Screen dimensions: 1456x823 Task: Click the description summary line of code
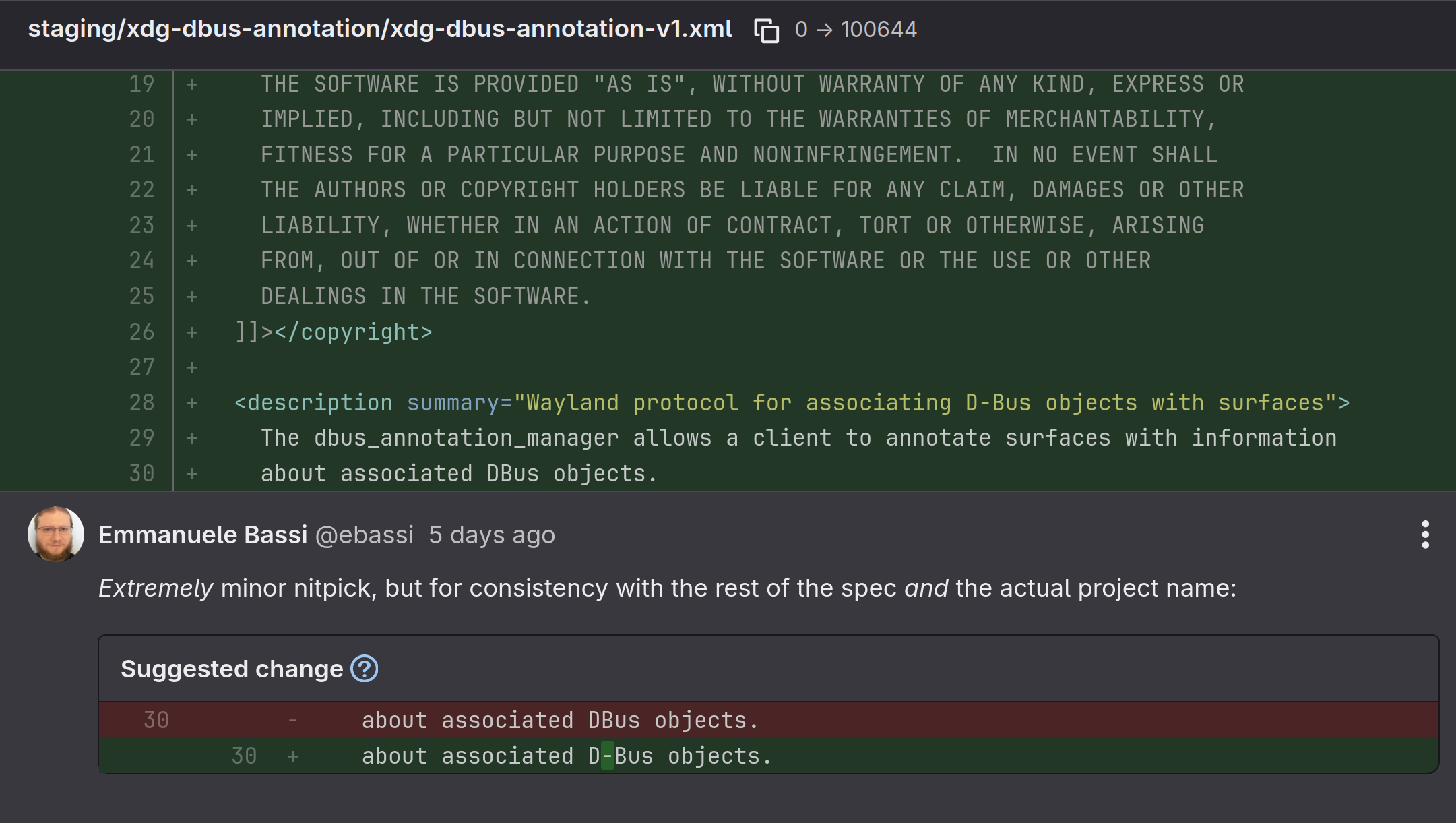click(x=792, y=402)
